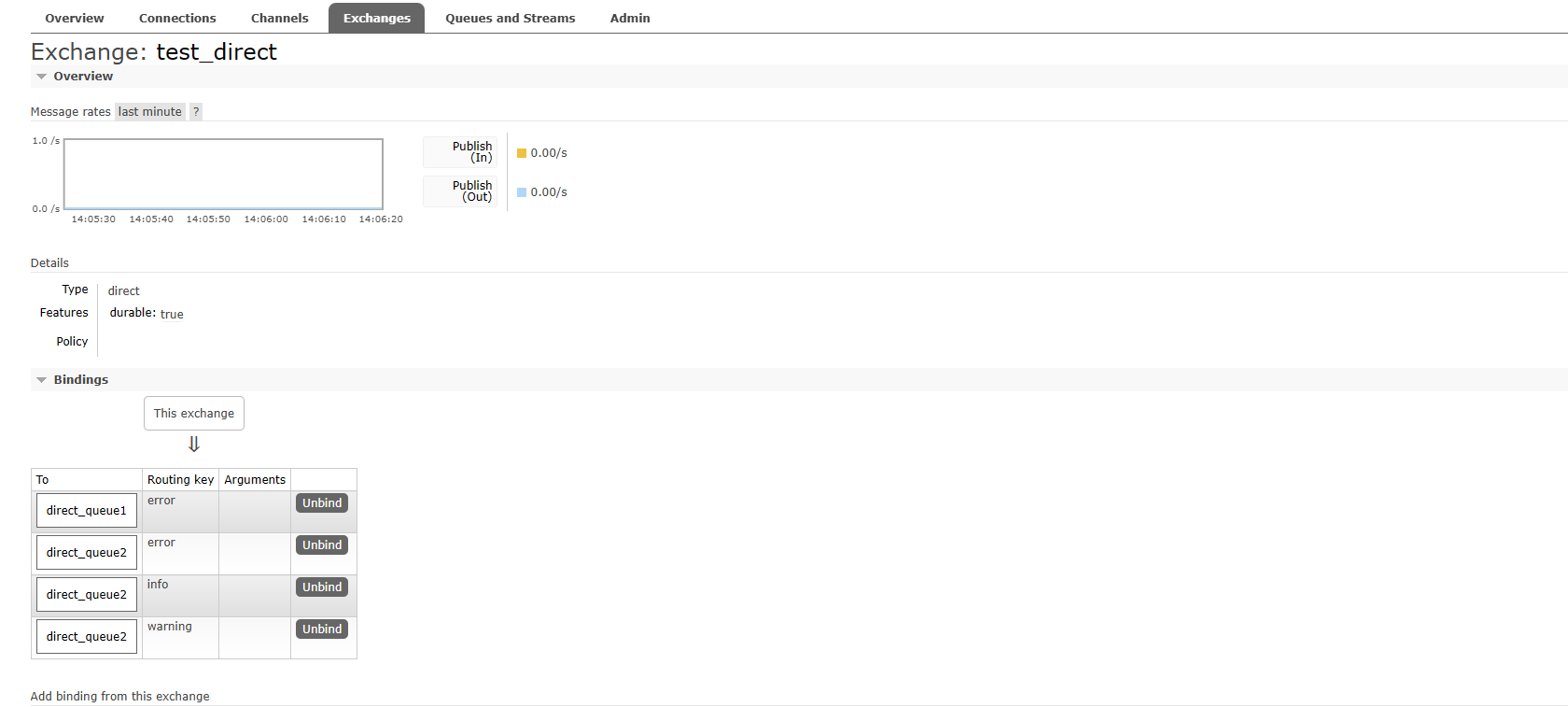Open the message rates help question mark

click(196, 112)
